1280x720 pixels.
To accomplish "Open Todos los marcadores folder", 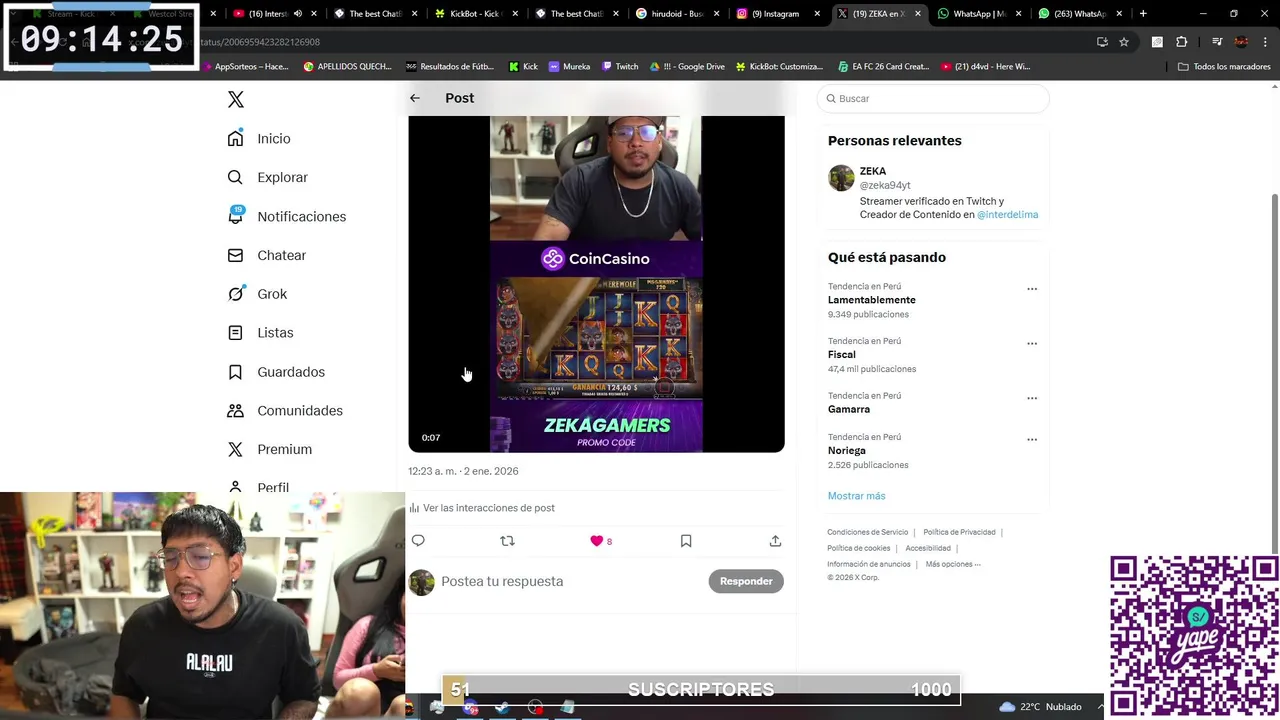I will 1224,67.
